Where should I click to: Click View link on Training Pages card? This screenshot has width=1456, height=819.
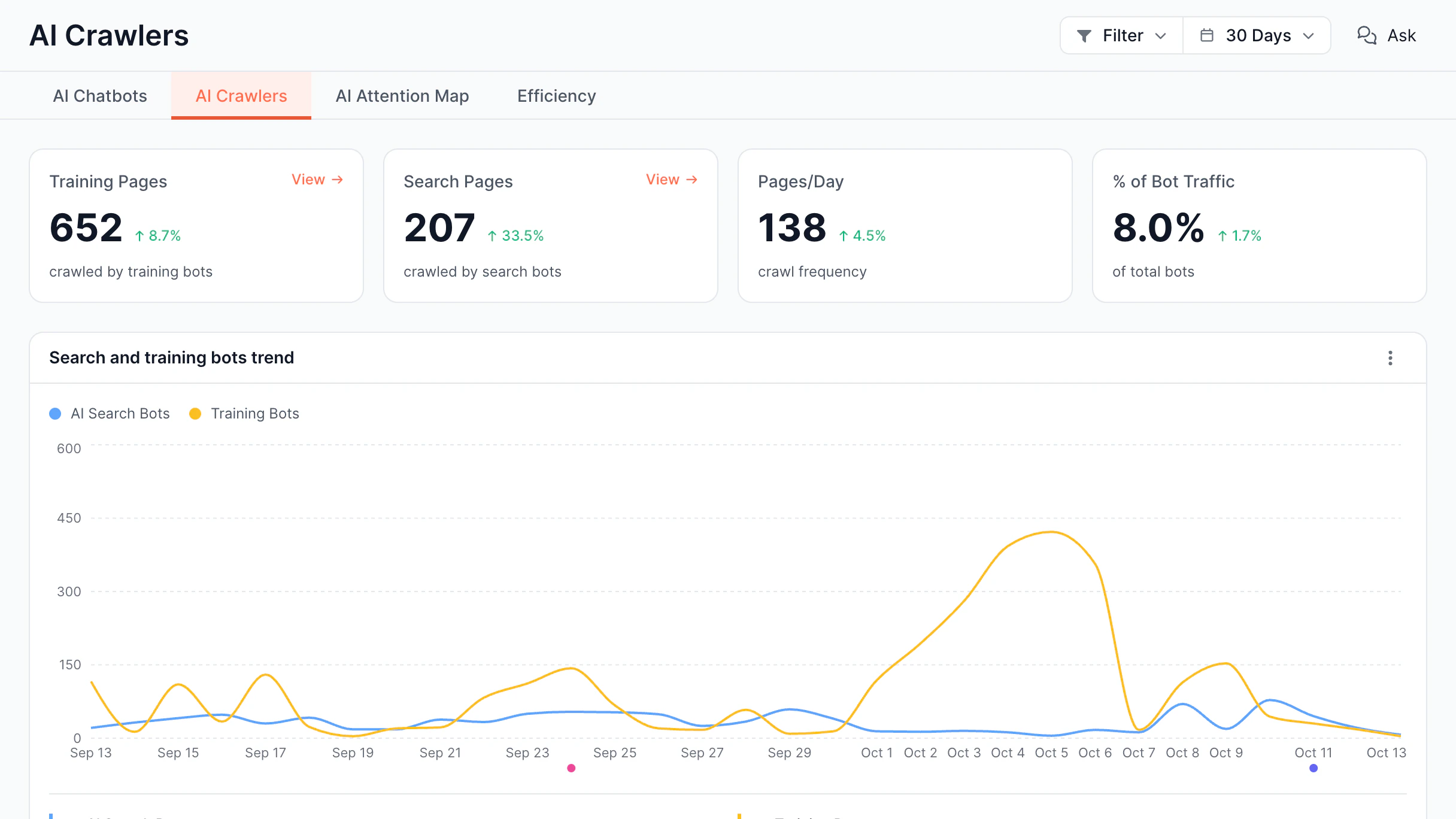tap(317, 180)
